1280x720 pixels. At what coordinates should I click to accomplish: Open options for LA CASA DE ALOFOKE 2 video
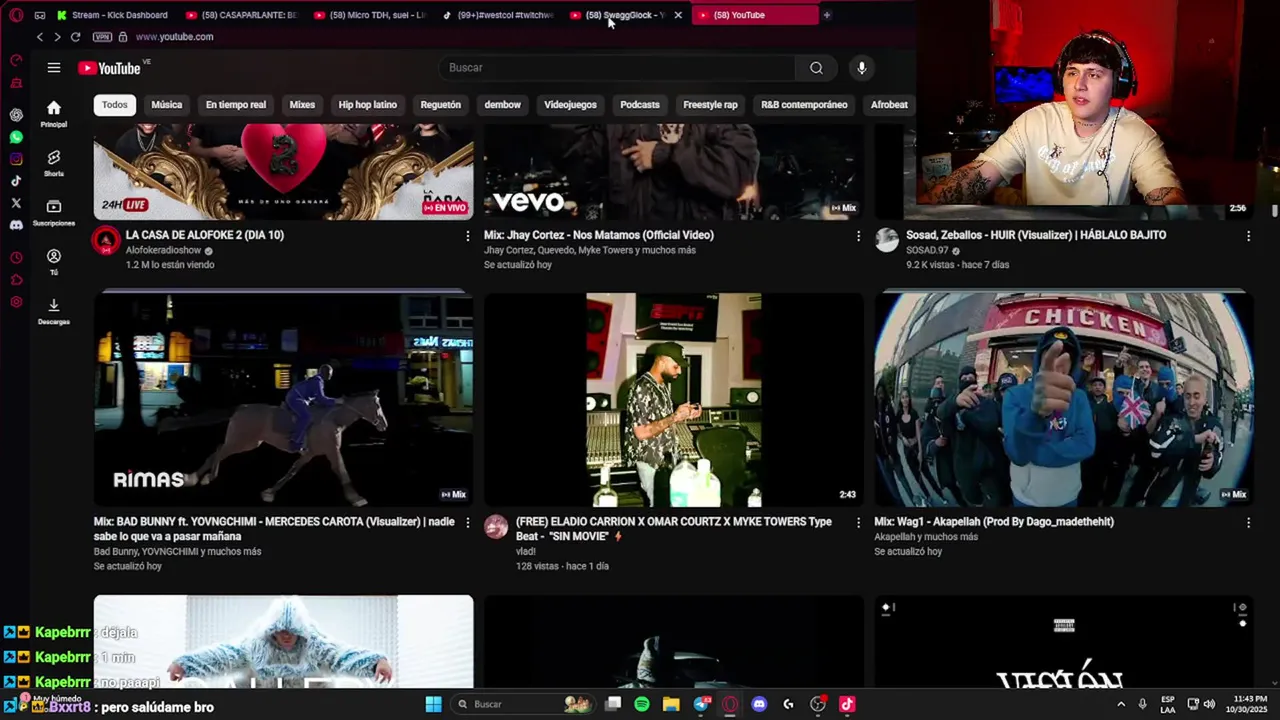pyautogui.click(x=467, y=236)
